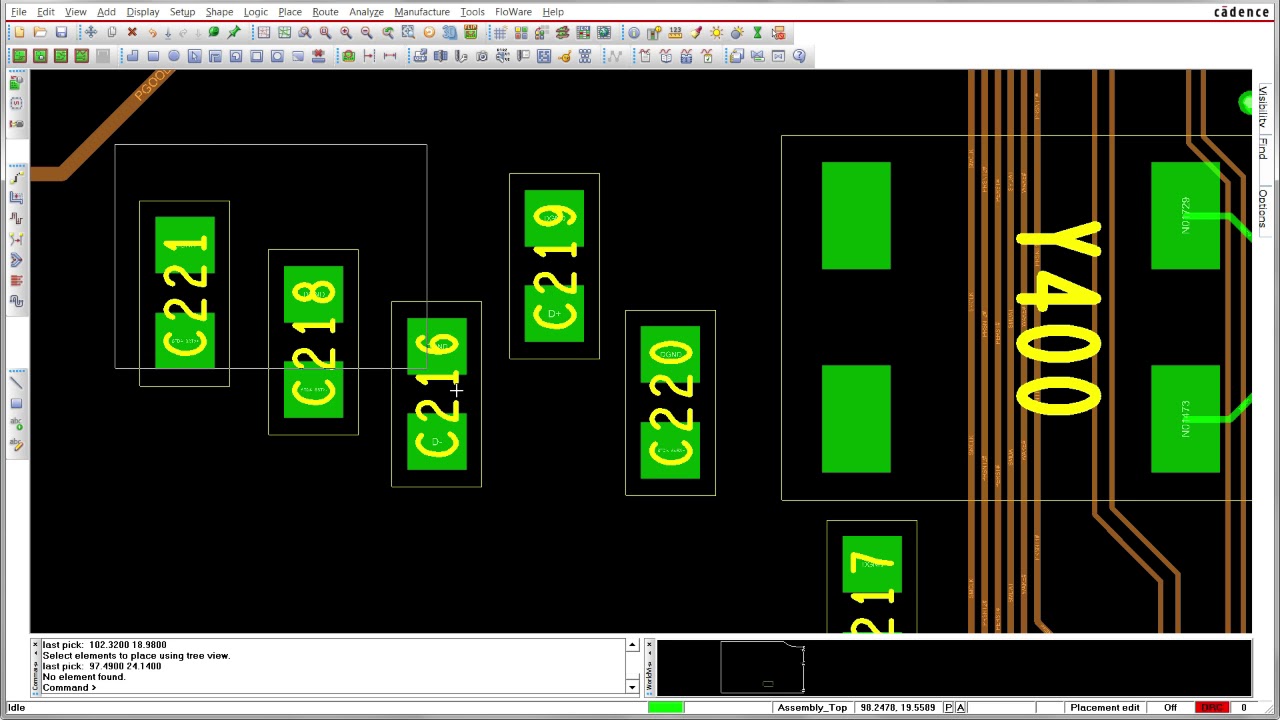
Task: Save the design with floppy icon
Action: 61,33
